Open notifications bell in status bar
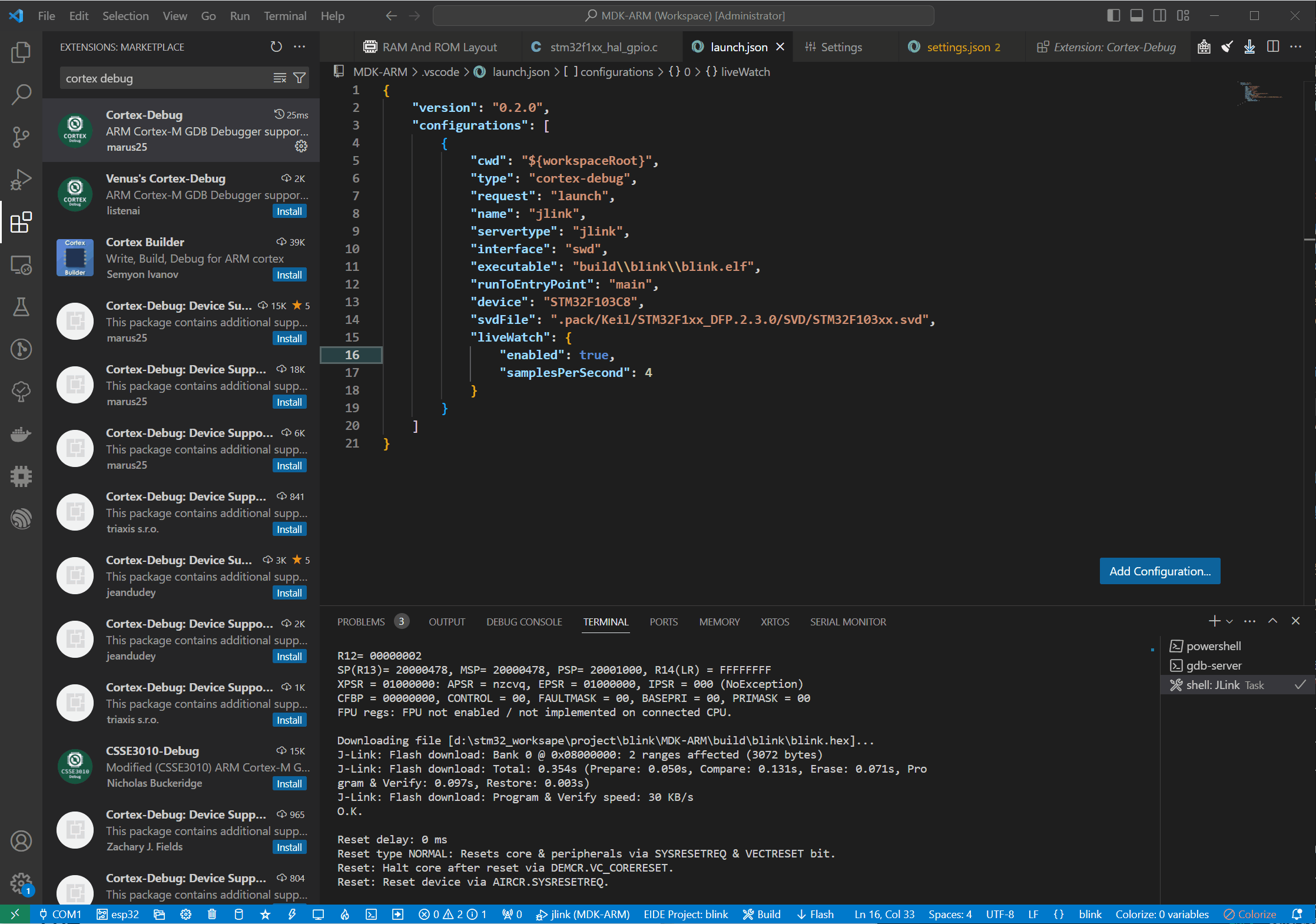Image resolution: width=1316 pixels, height=924 pixels. click(x=1297, y=914)
